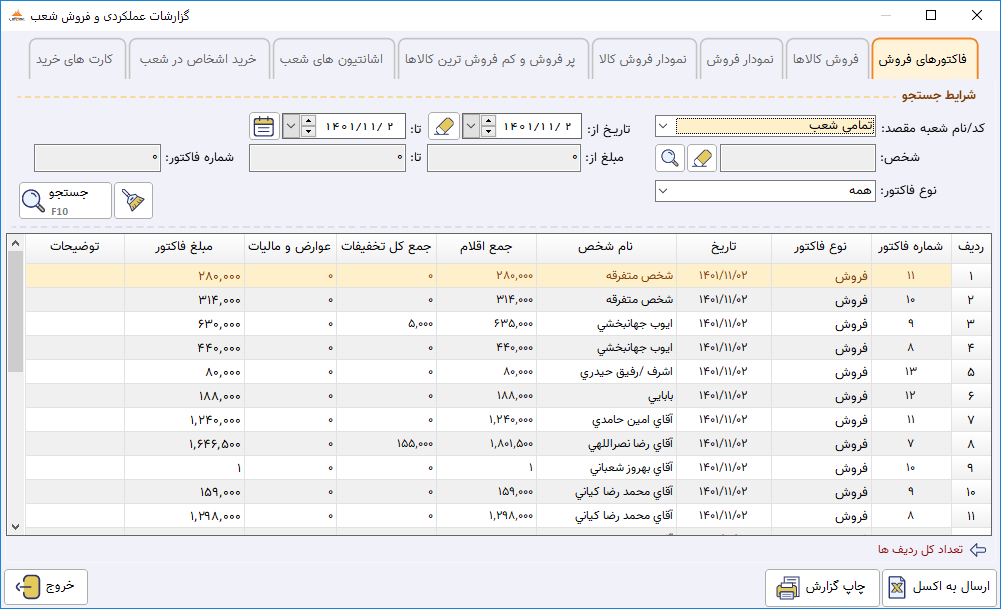
Task: Open the کارت های خرید tab
Action: tap(75, 59)
